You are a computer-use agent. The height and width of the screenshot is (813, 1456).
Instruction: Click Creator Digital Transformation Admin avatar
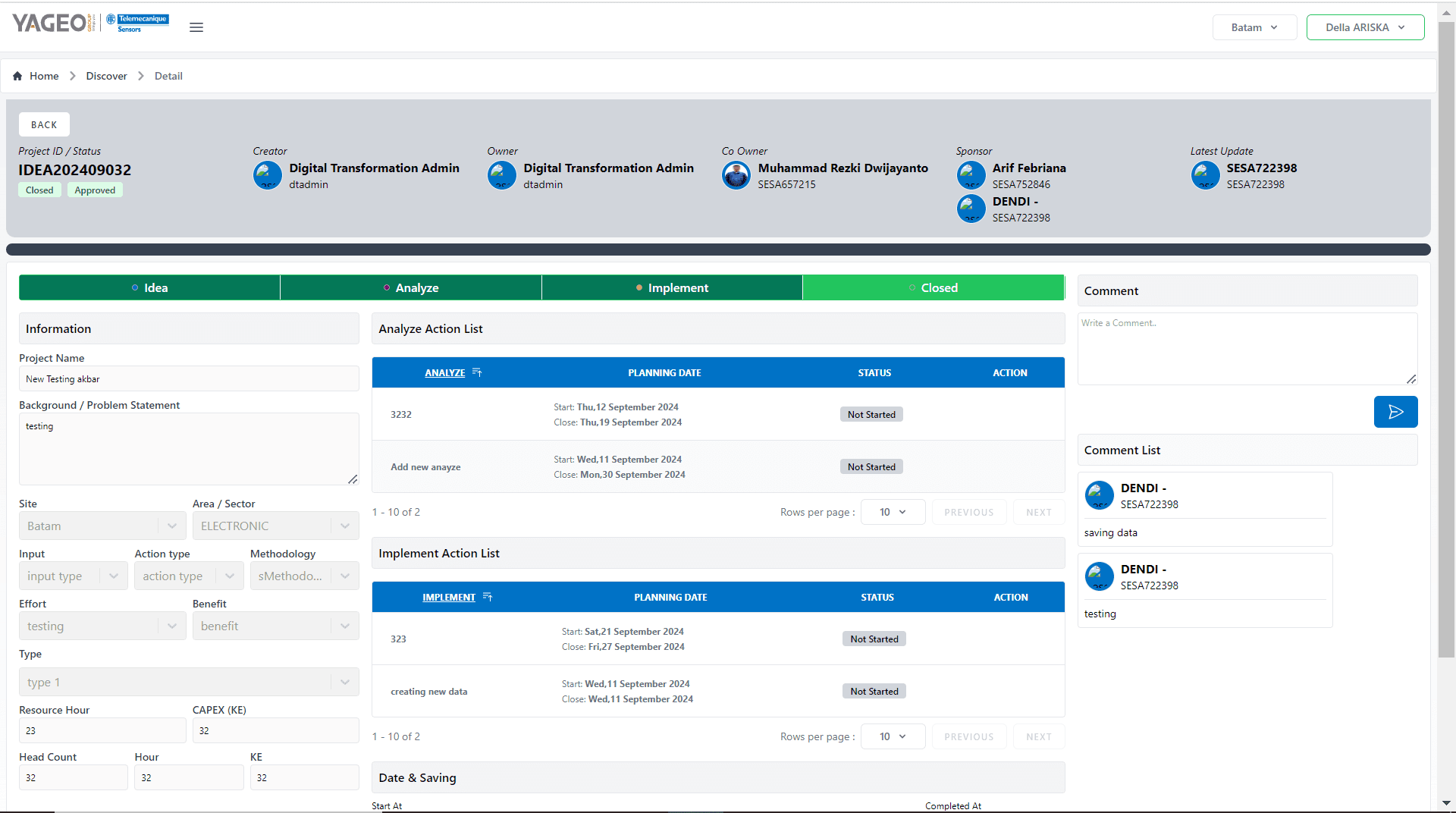point(267,175)
